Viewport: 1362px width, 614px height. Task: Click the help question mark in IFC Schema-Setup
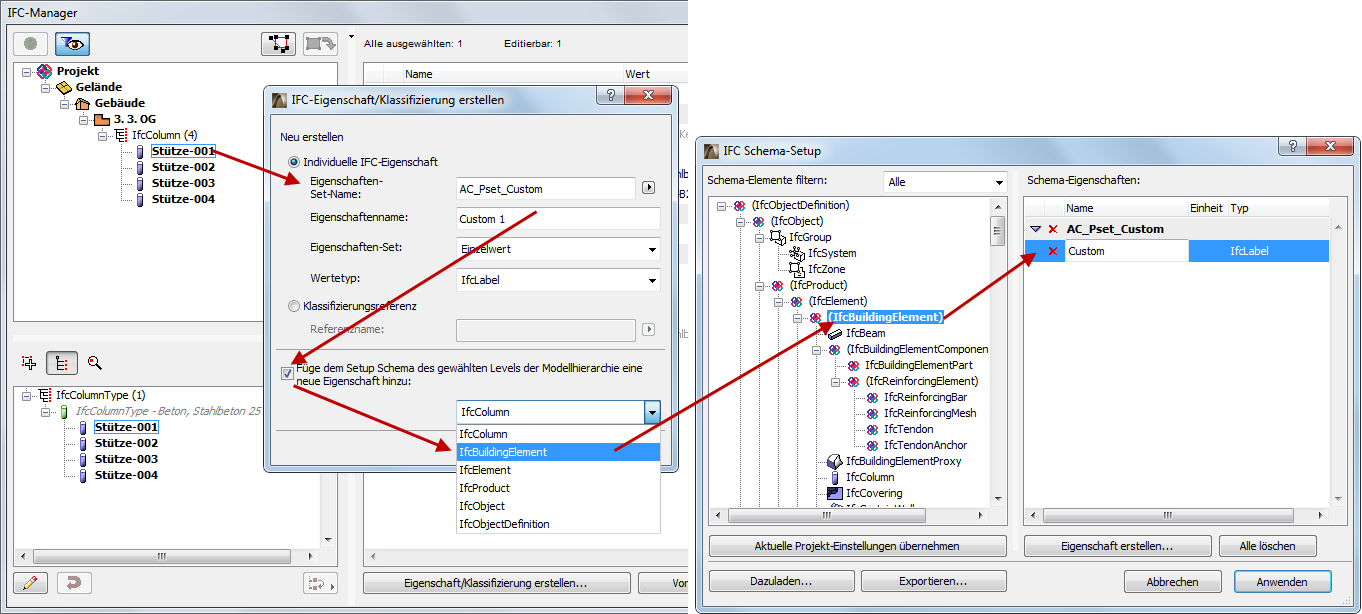pyautogui.click(x=1290, y=146)
